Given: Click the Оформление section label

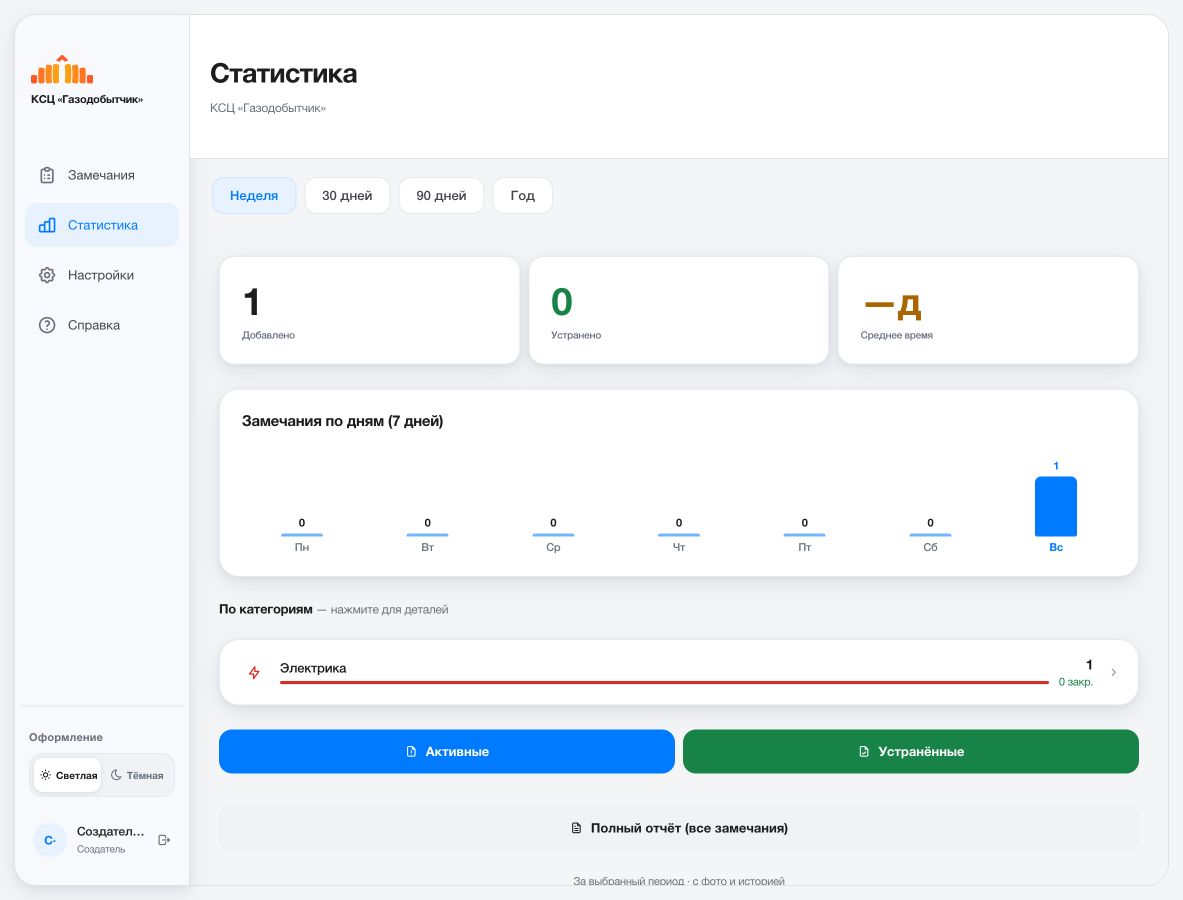Looking at the screenshot, I should (66, 737).
